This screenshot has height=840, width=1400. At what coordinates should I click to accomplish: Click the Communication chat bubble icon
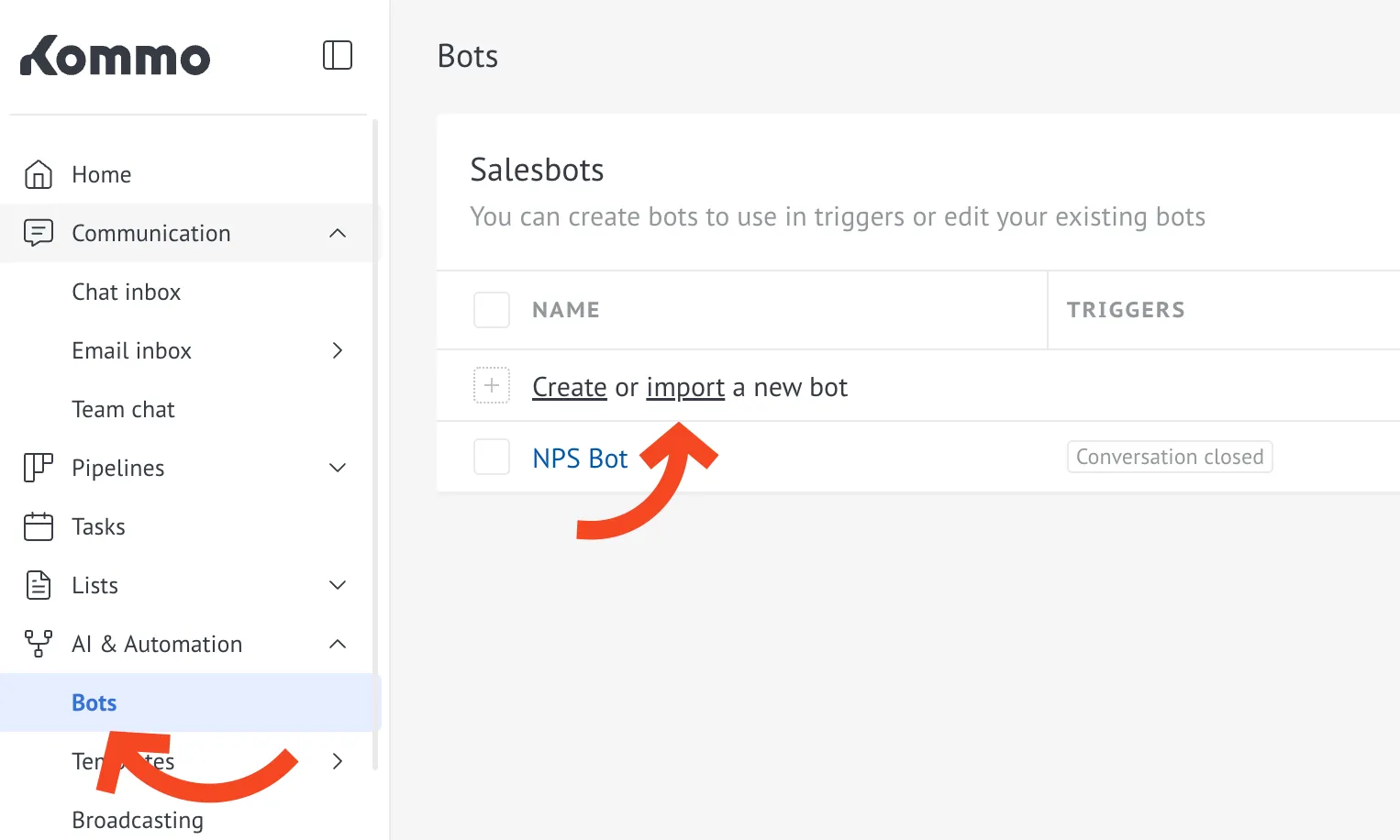[39, 233]
